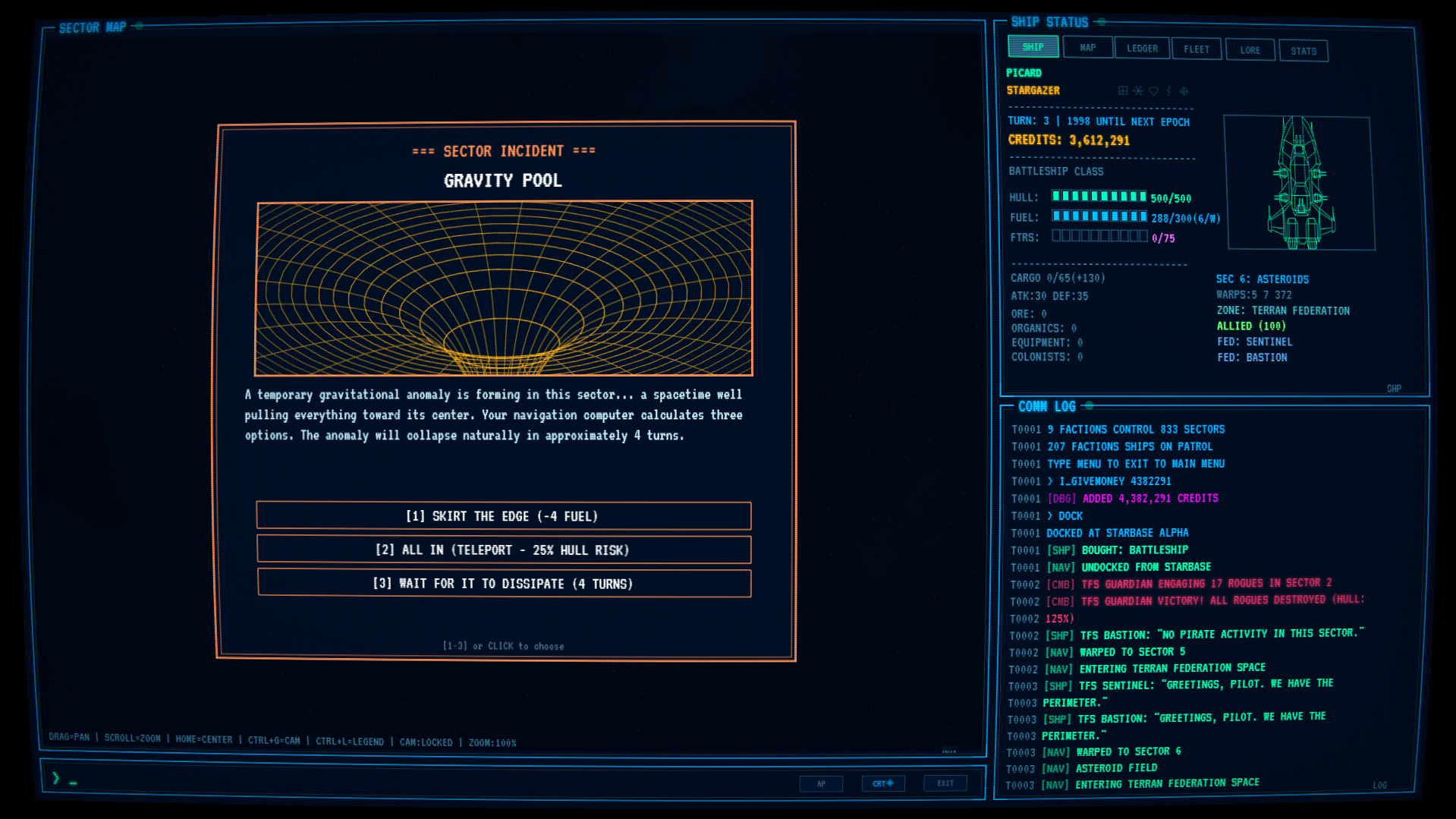
Task: Click the battleship wireframe thumbnail
Action: 1300,183
